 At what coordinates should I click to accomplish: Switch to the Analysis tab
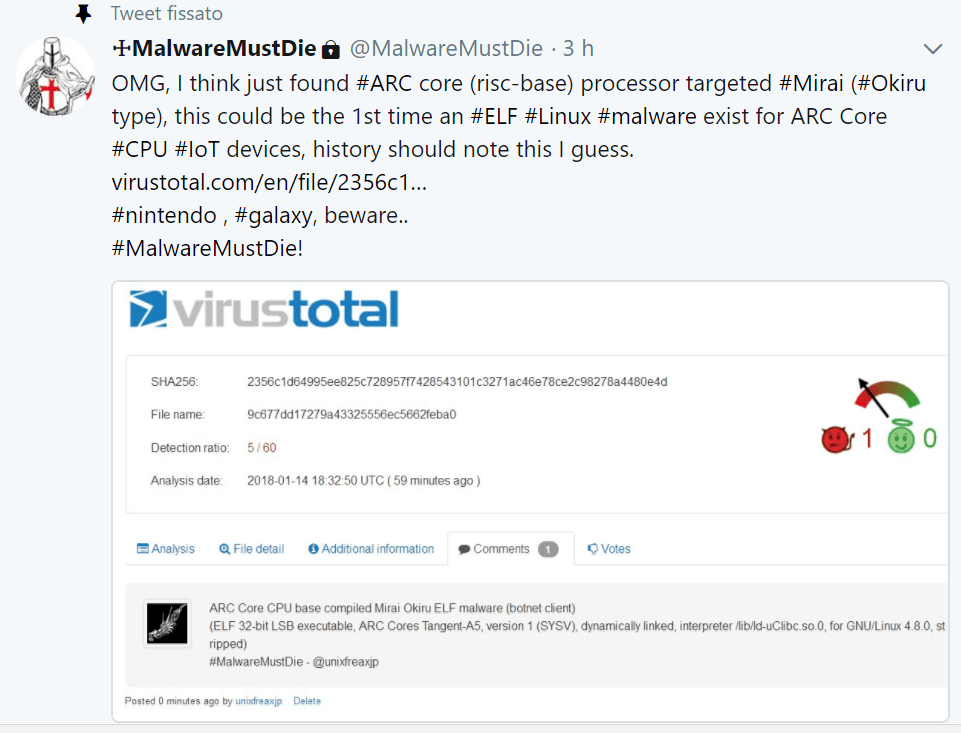tap(165, 549)
